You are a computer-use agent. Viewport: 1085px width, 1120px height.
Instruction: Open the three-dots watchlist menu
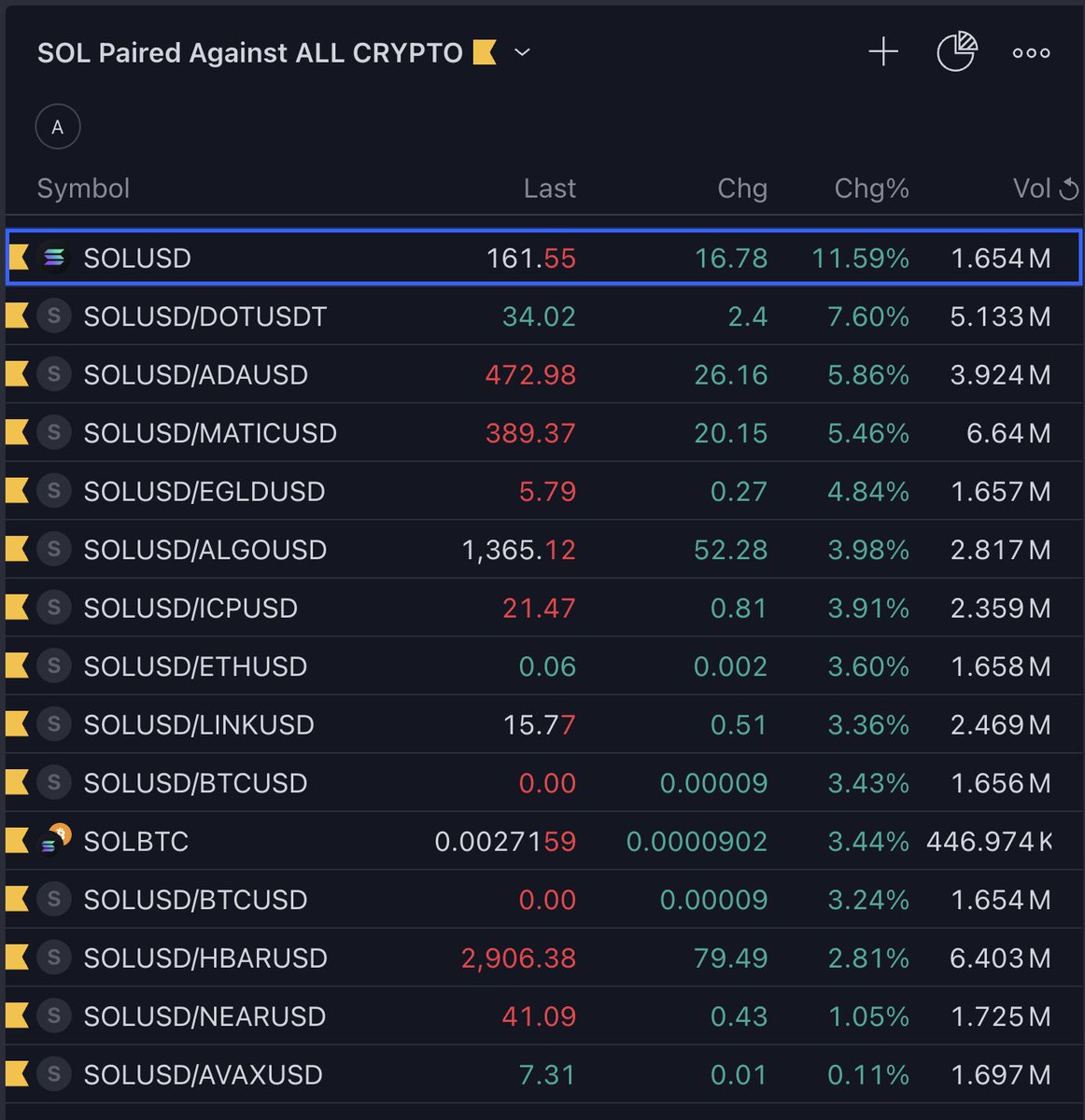click(x=1032, y=53)
